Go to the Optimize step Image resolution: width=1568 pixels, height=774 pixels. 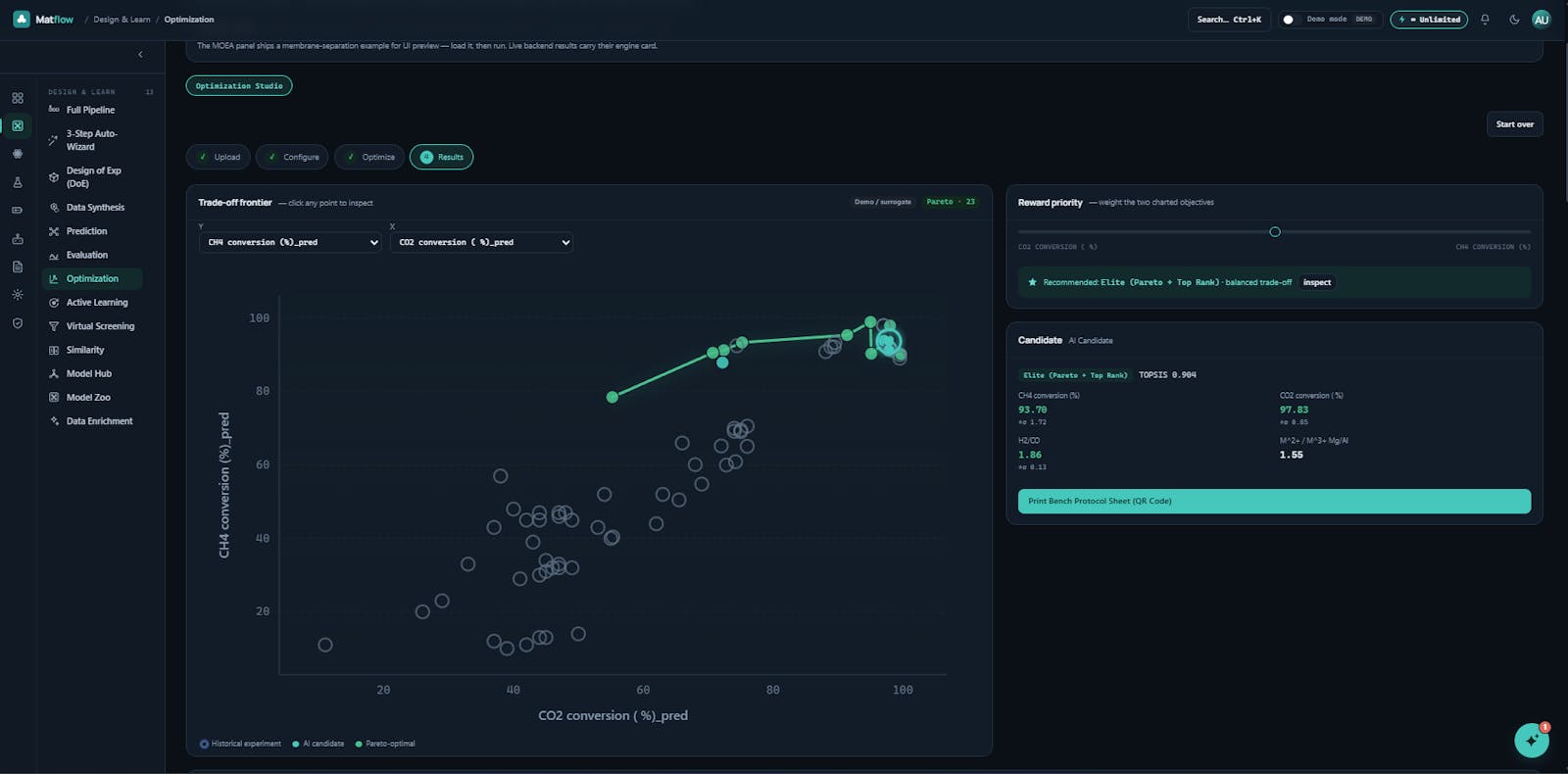click(x=369, y=157)
